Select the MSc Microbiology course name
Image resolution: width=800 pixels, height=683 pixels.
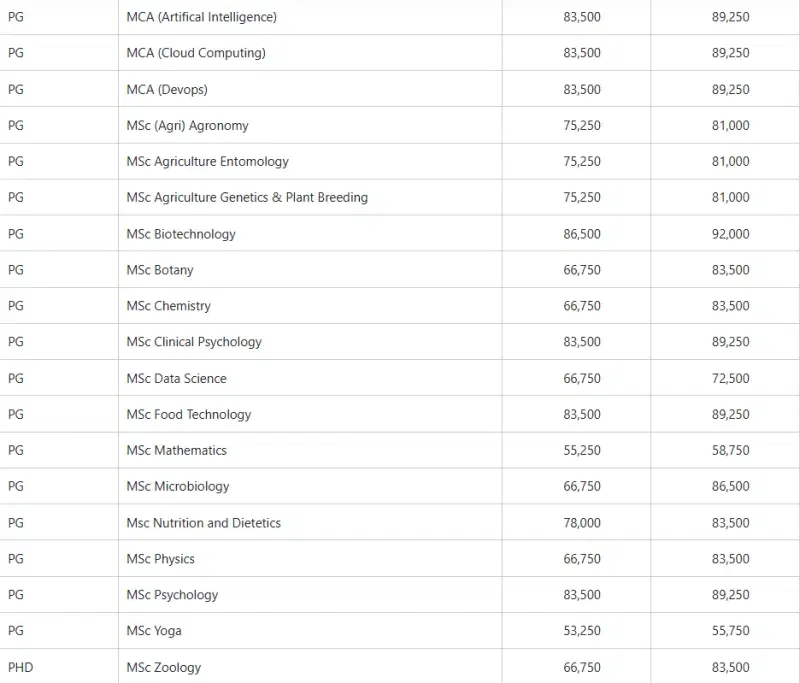(178, 486)
